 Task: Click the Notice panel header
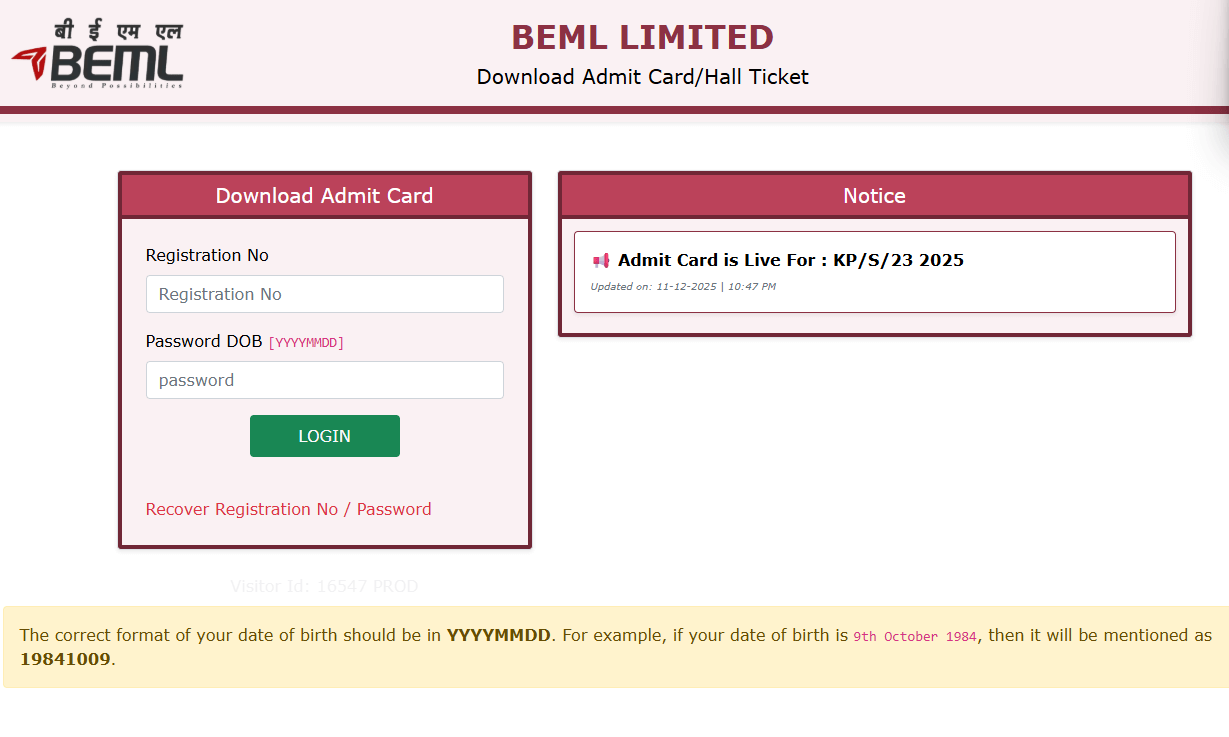(x=873, y=195)
